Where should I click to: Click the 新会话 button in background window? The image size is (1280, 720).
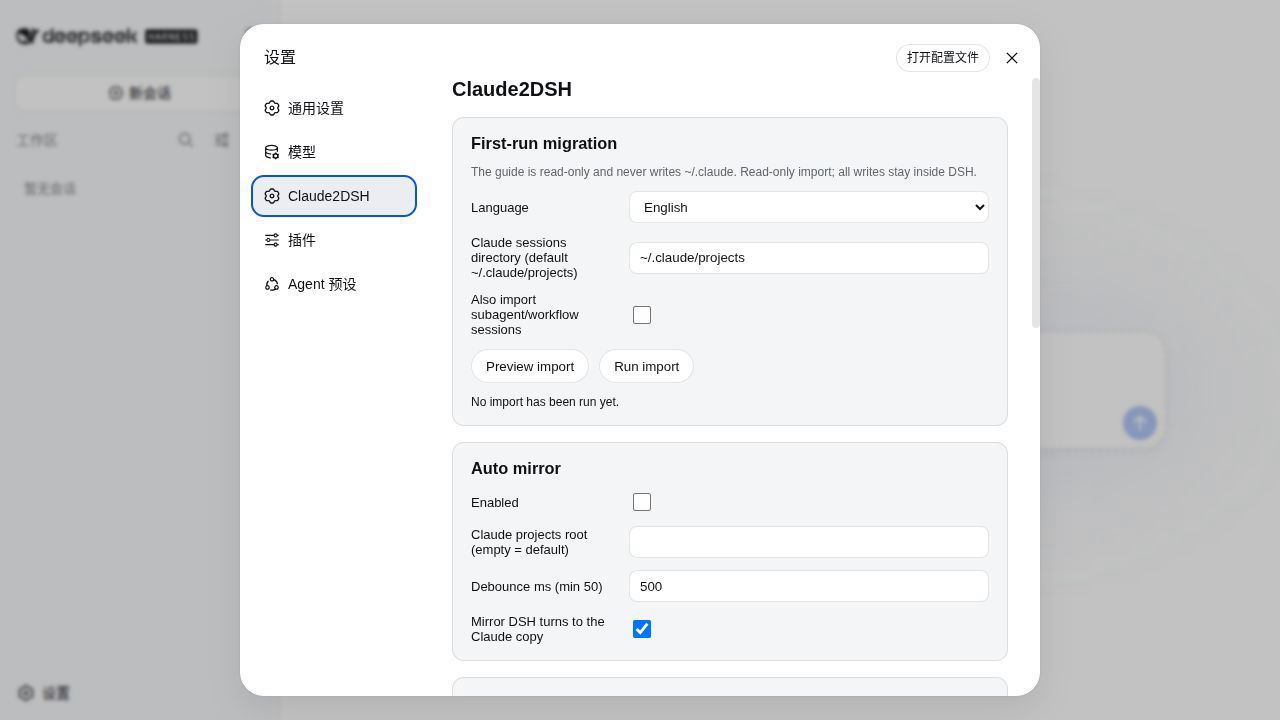click(140, 93)
